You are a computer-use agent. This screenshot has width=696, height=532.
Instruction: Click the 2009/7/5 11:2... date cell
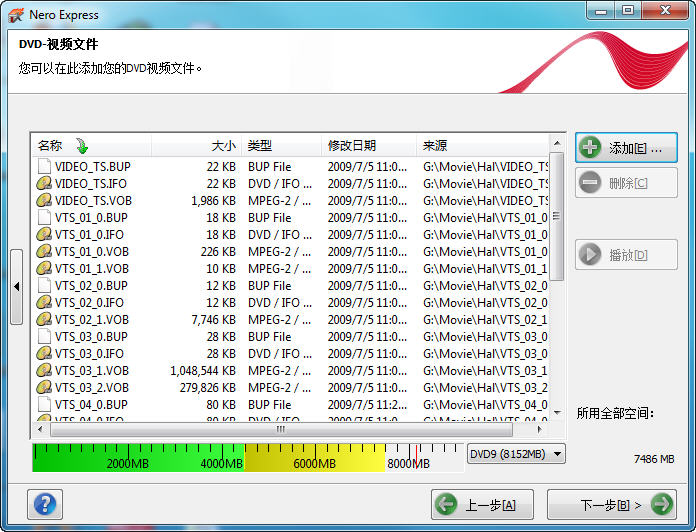[367, 405]
